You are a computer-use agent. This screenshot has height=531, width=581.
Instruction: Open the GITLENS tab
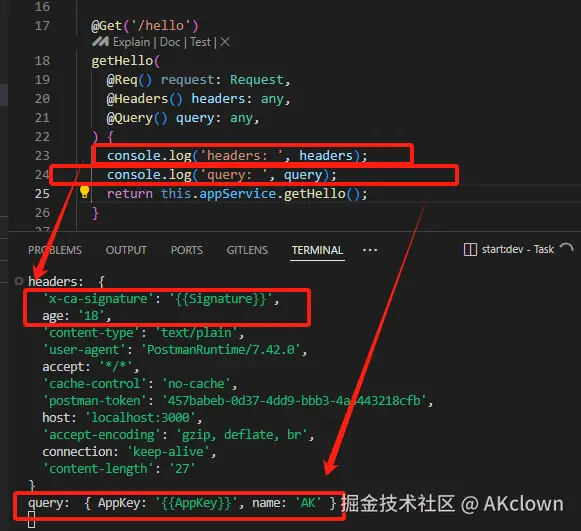[x=247, y=250]
